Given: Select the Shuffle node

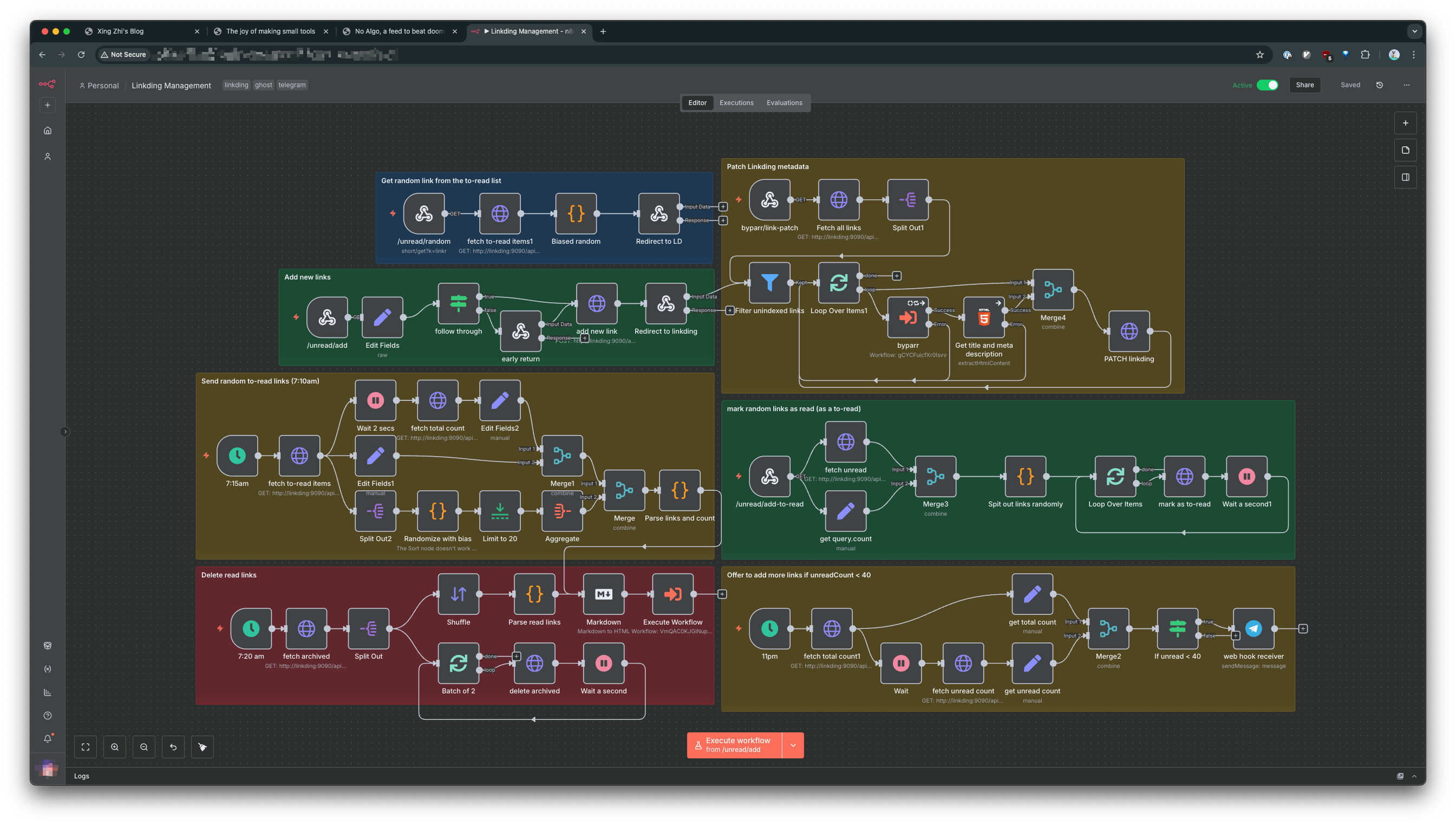Looking at the screenshot, I should [458, 594].
